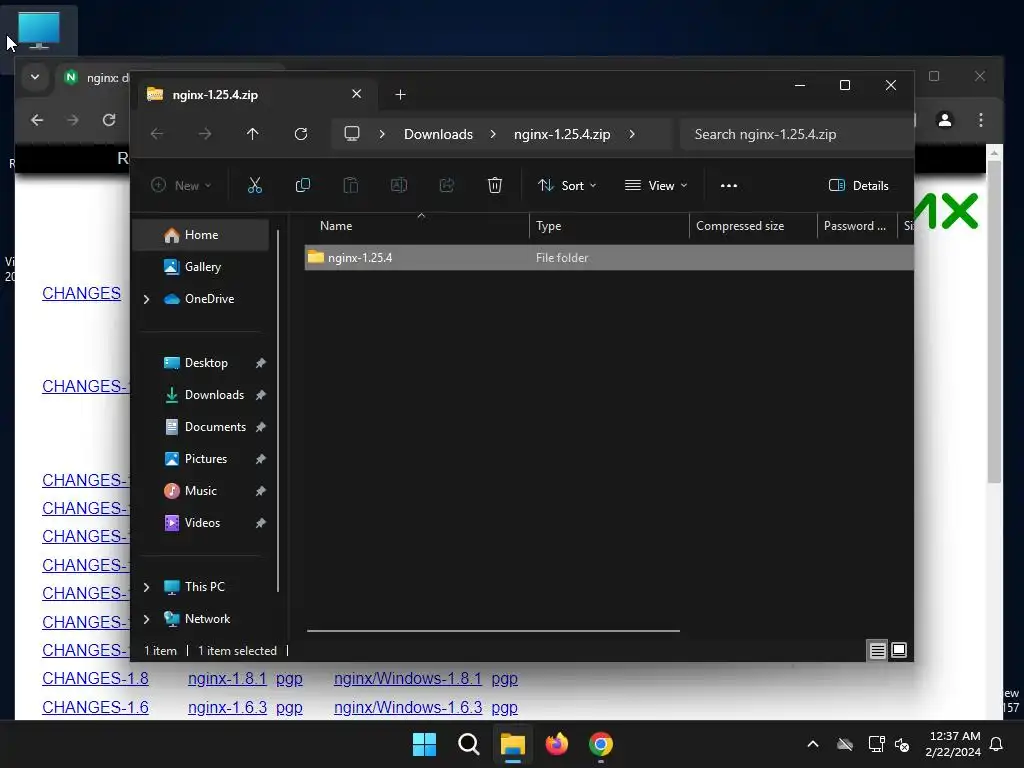1024x768 pixels.
Task: Select the nginx-1.25.4 folder row
Action: [x=609, y=257]
